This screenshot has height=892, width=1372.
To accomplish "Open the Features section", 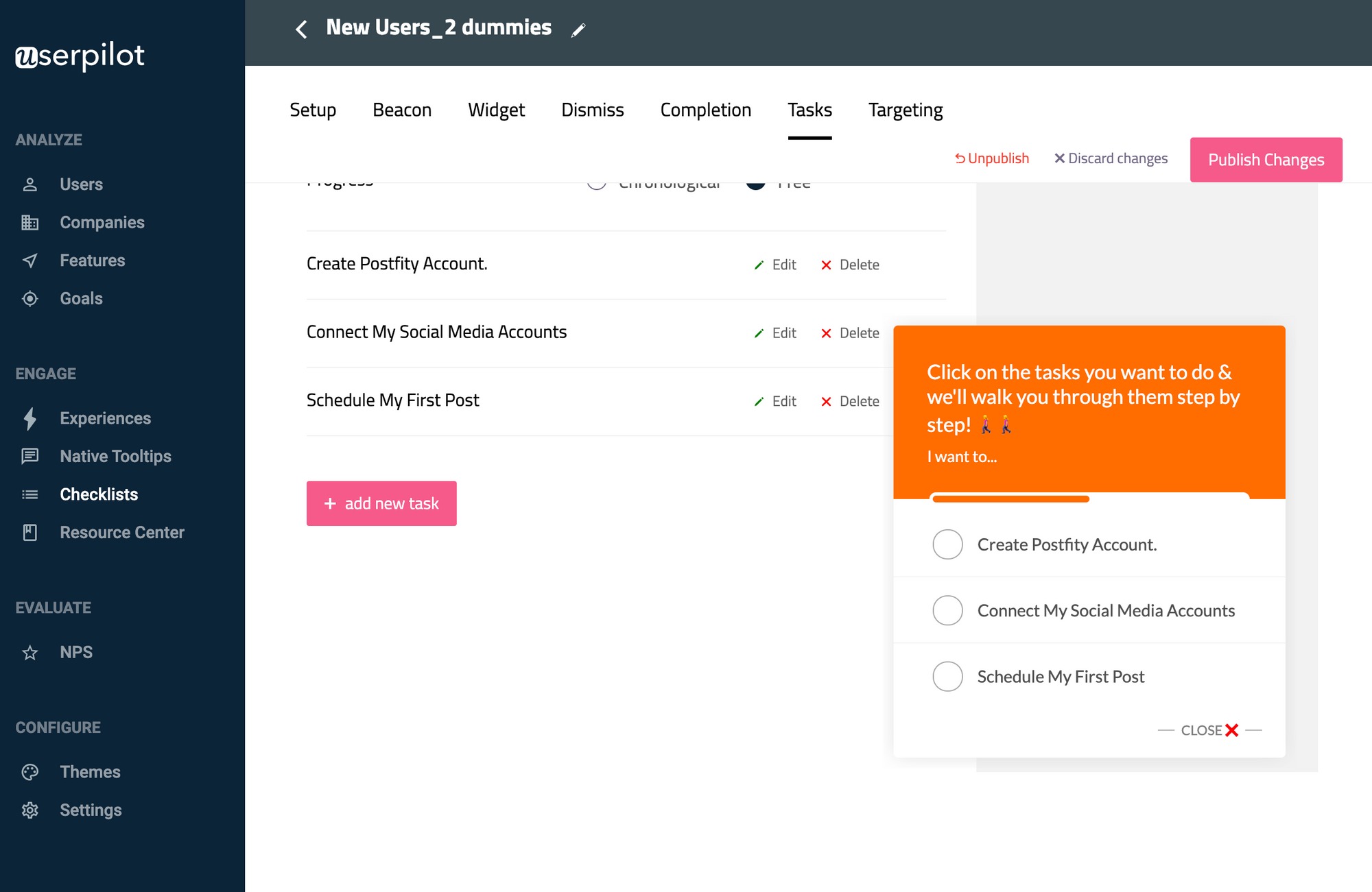I will (92, 260).
